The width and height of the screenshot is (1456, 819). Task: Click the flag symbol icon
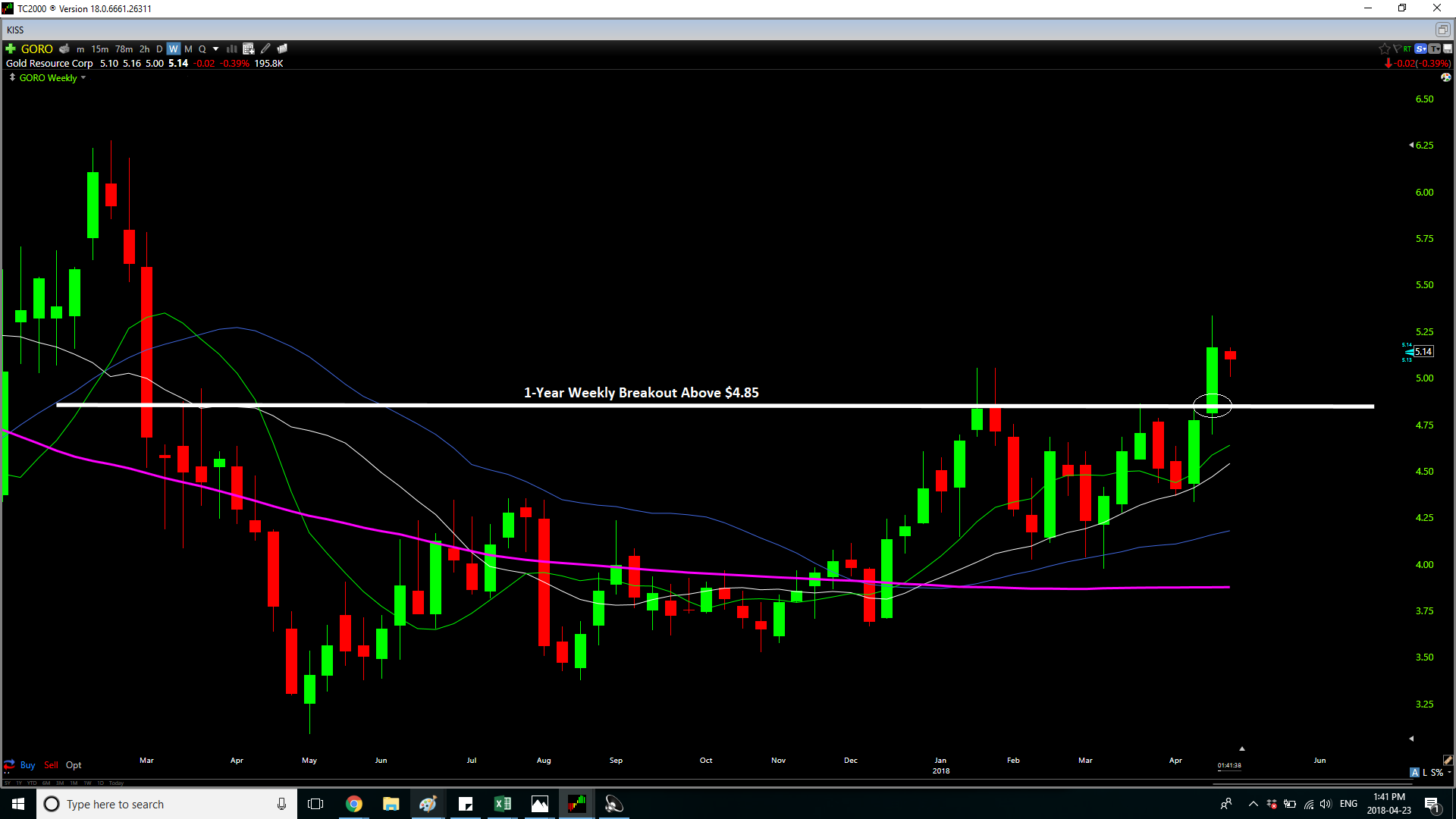point(1397,49)
